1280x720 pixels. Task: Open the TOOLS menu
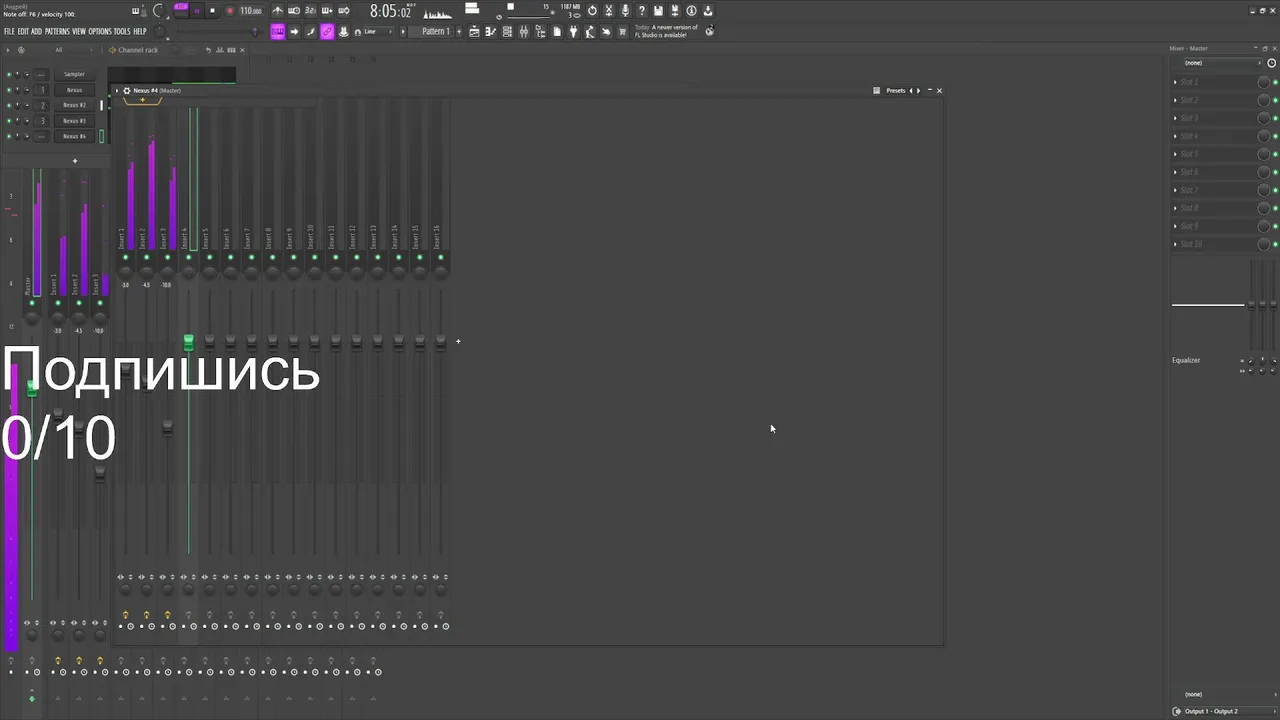[x=122, y=31]
